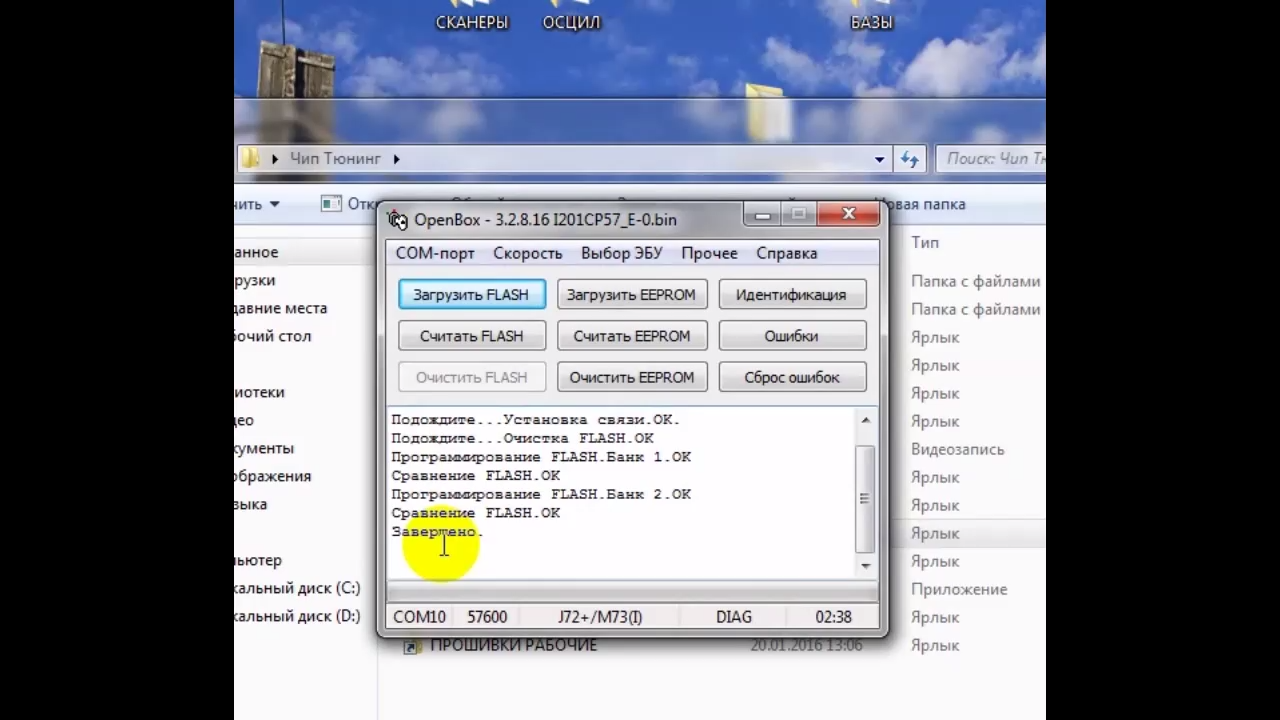Click the Сброс ошибок button
Viewport: 1280px width, 720px height.
tap(791, 377)
